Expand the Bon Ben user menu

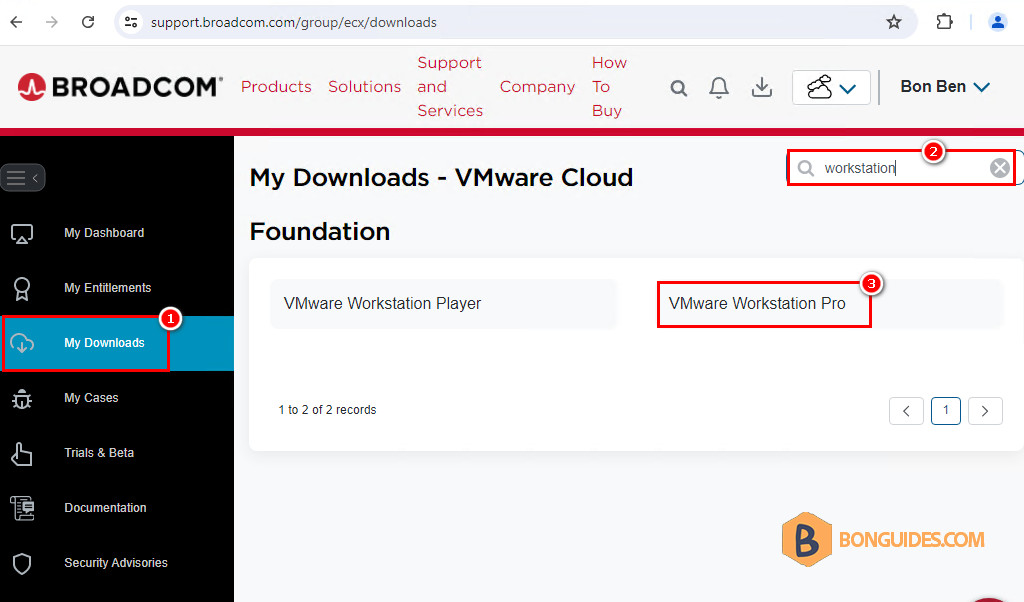click(x=945, y=87)
